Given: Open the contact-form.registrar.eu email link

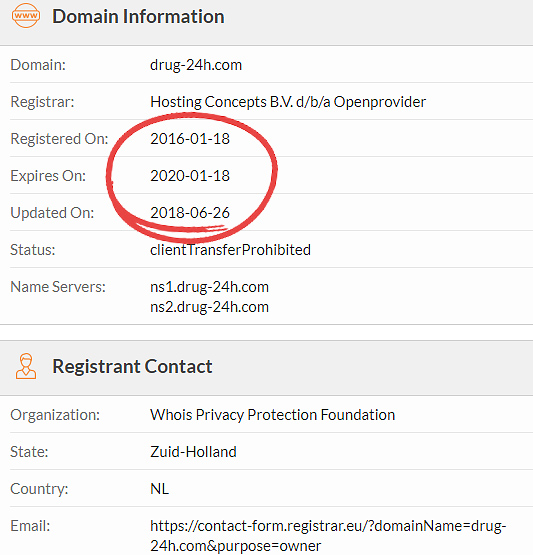Looking at the screenshot, I should 328,536.
